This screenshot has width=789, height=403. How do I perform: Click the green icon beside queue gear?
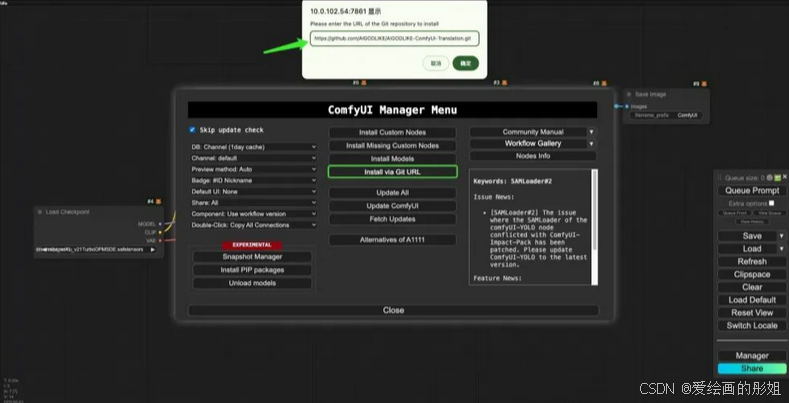coord(777,178)
